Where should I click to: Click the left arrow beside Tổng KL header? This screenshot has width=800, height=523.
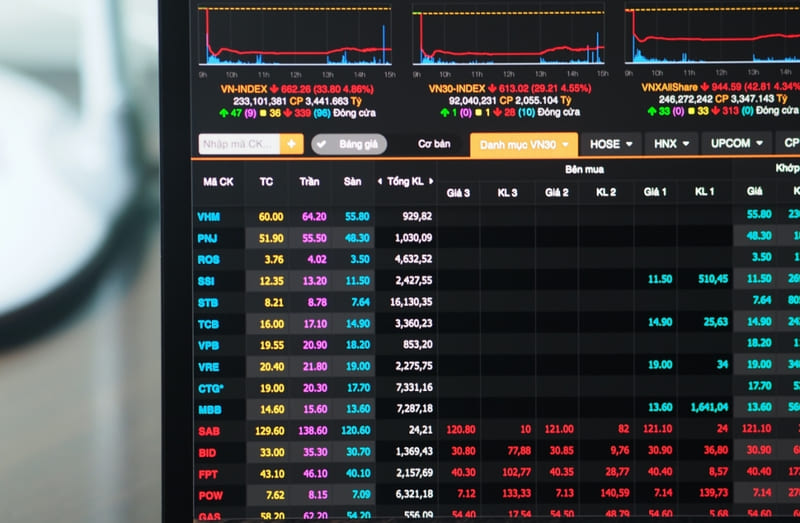click(380, 181)
